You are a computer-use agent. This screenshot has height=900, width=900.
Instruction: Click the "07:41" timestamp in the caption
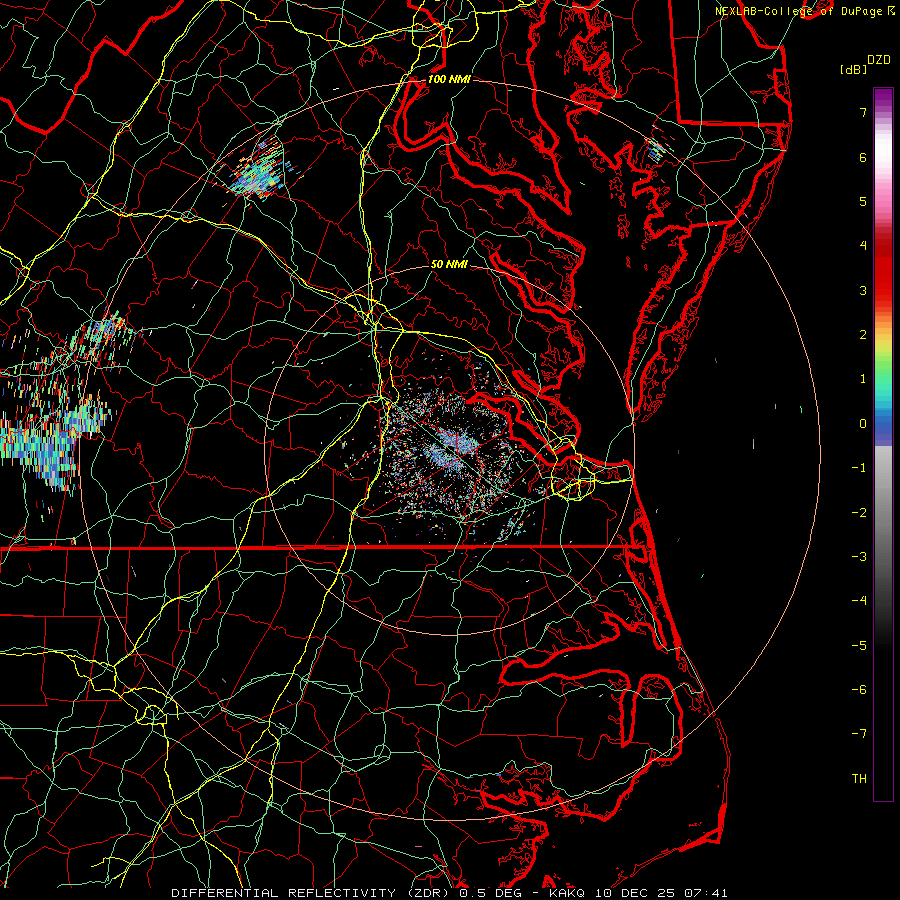(707, 893)
